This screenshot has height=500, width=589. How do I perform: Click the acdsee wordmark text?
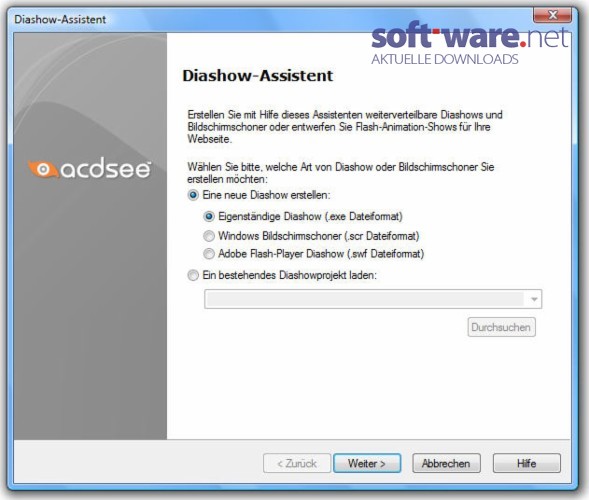106,169
